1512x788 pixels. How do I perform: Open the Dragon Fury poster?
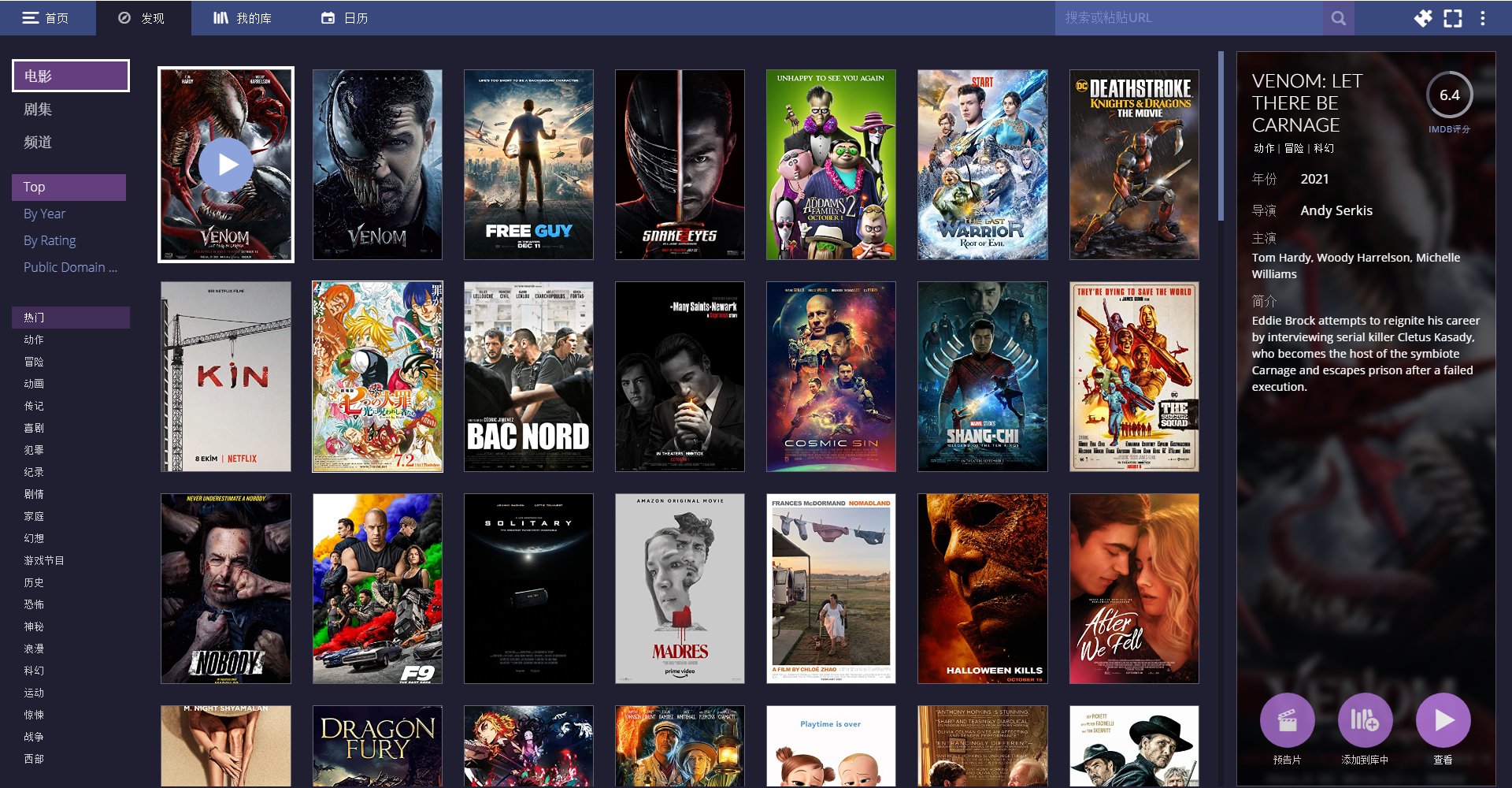pyautogui.click(x=377, y=746)
